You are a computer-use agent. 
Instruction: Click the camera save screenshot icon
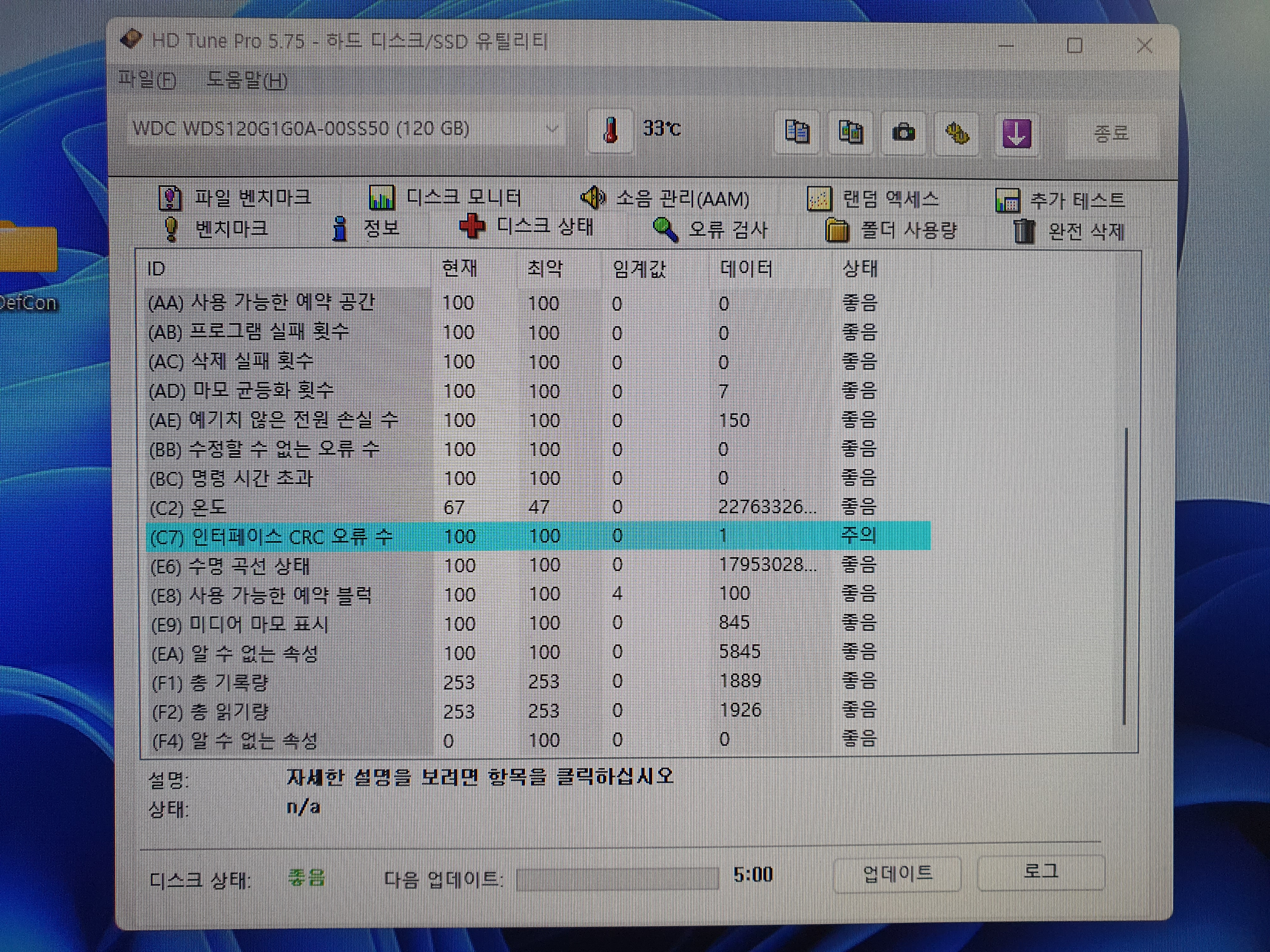pos(904,133)
